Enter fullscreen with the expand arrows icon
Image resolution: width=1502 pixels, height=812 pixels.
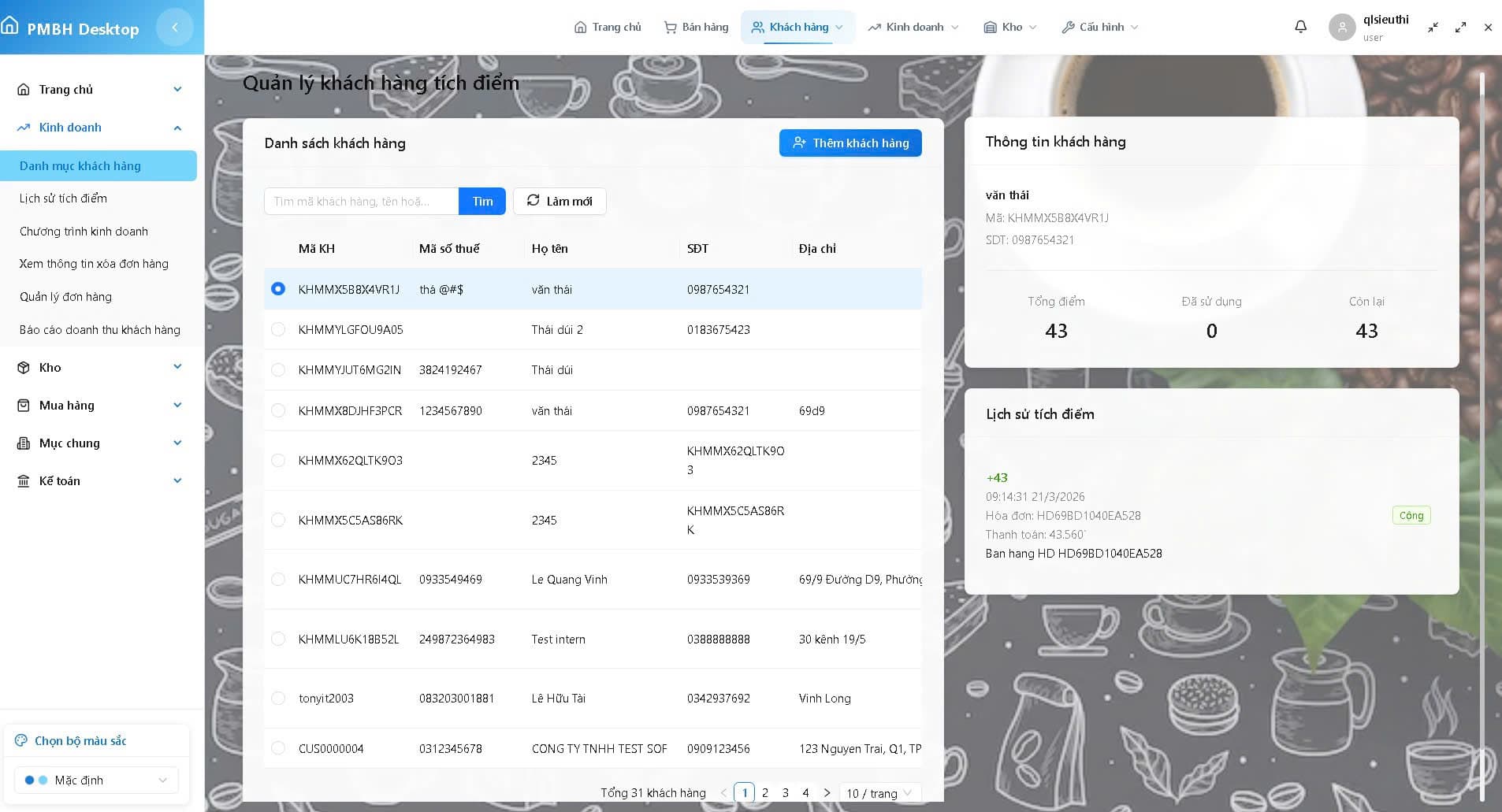[1460, 27]
